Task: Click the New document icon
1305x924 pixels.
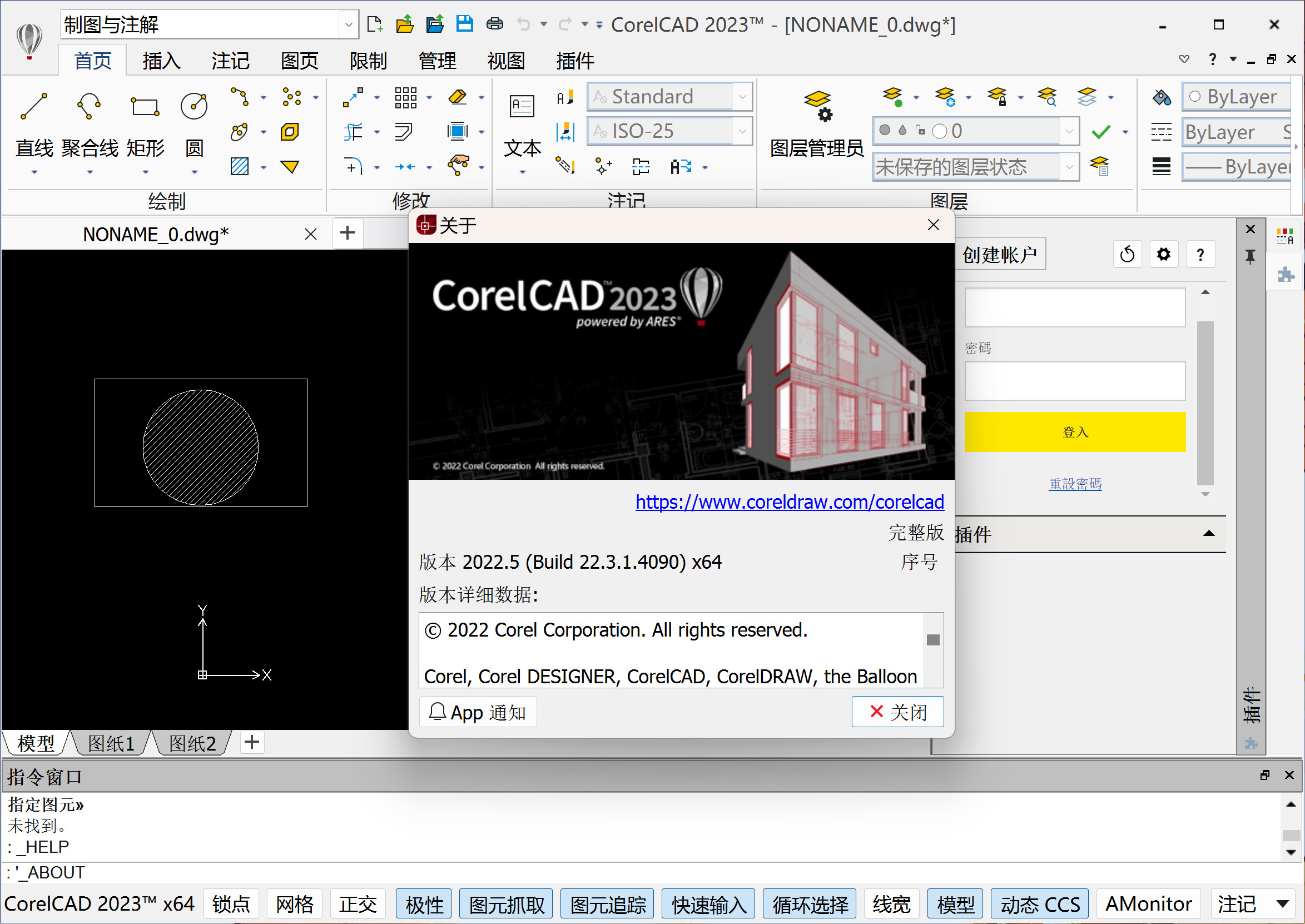Action: click(x=375, y=24)
